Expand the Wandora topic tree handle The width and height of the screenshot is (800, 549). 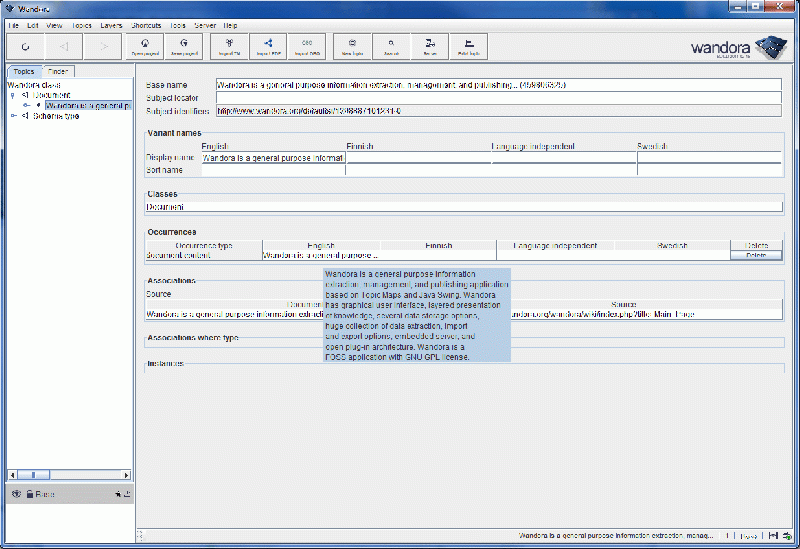coord(27,105)
